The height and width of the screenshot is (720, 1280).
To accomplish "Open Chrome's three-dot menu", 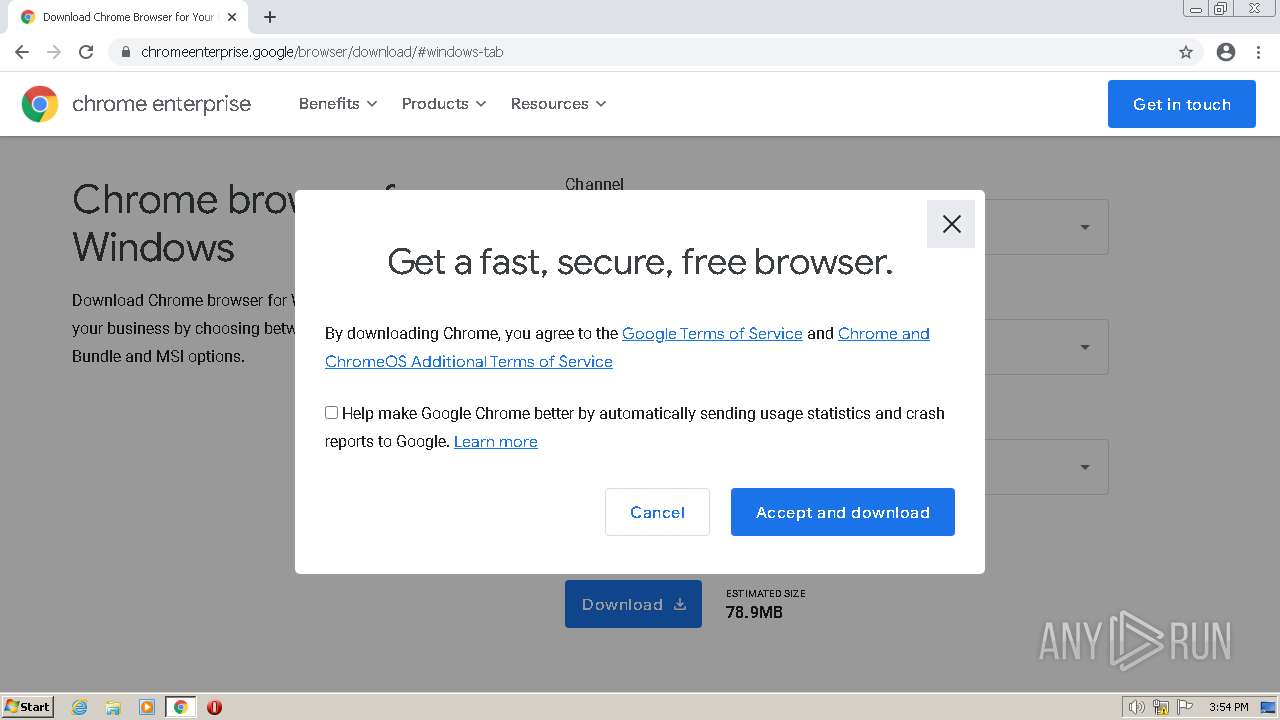I will pos(1258,52).
